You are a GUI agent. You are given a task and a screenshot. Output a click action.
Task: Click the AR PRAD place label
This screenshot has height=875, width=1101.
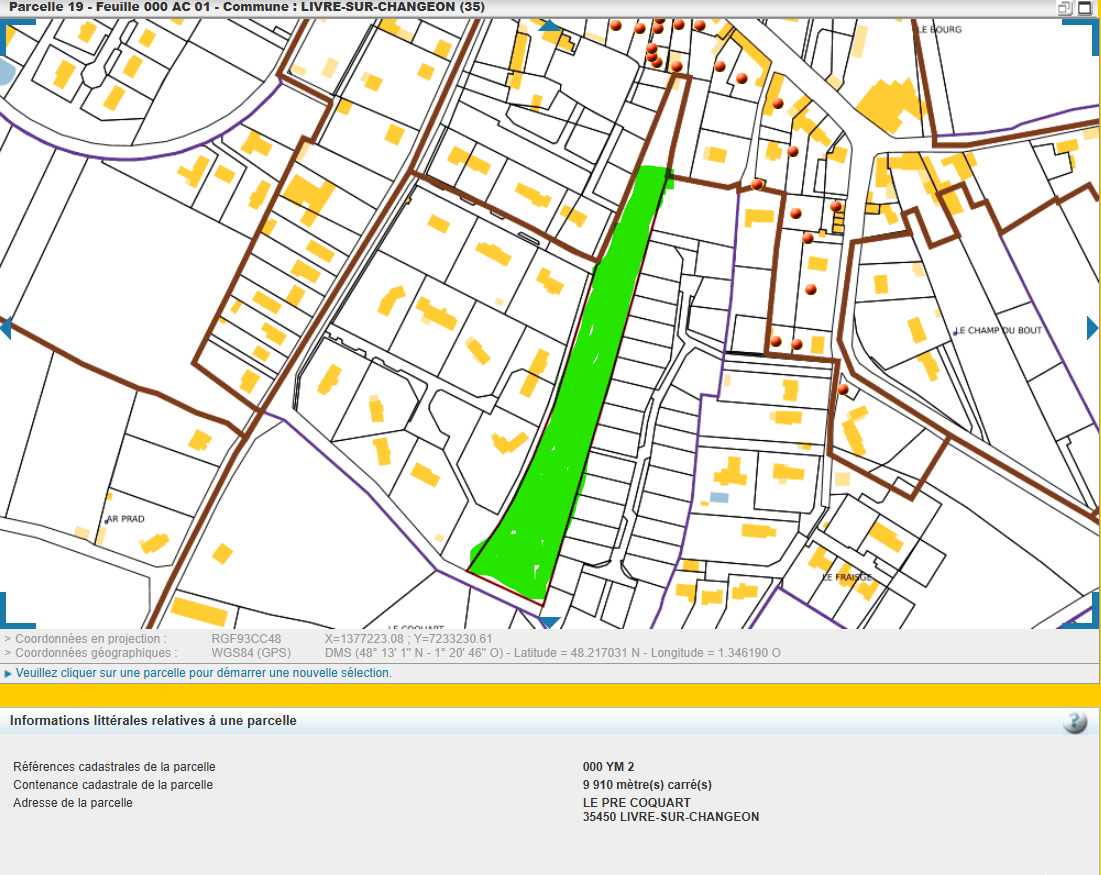pos(125,520)
